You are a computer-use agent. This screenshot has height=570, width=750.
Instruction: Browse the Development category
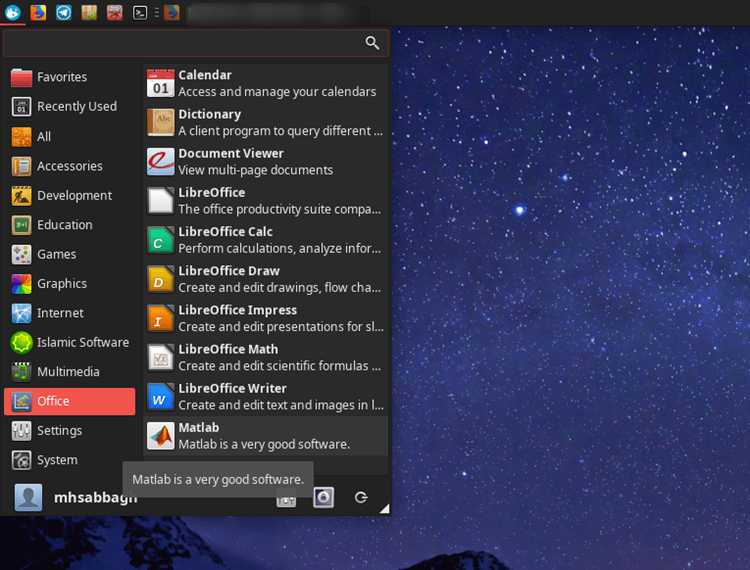[70, 195]
